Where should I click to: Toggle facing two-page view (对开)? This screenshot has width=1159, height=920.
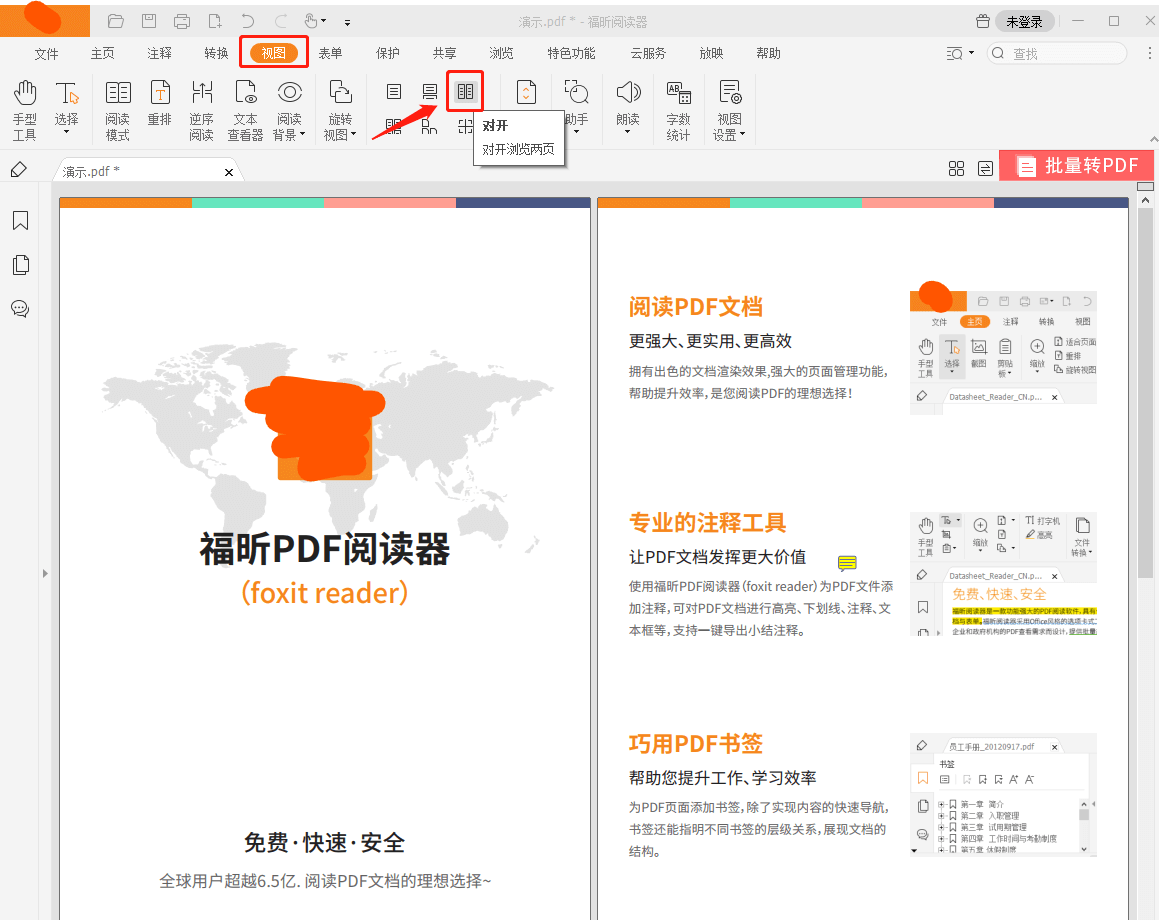point(465,92)
